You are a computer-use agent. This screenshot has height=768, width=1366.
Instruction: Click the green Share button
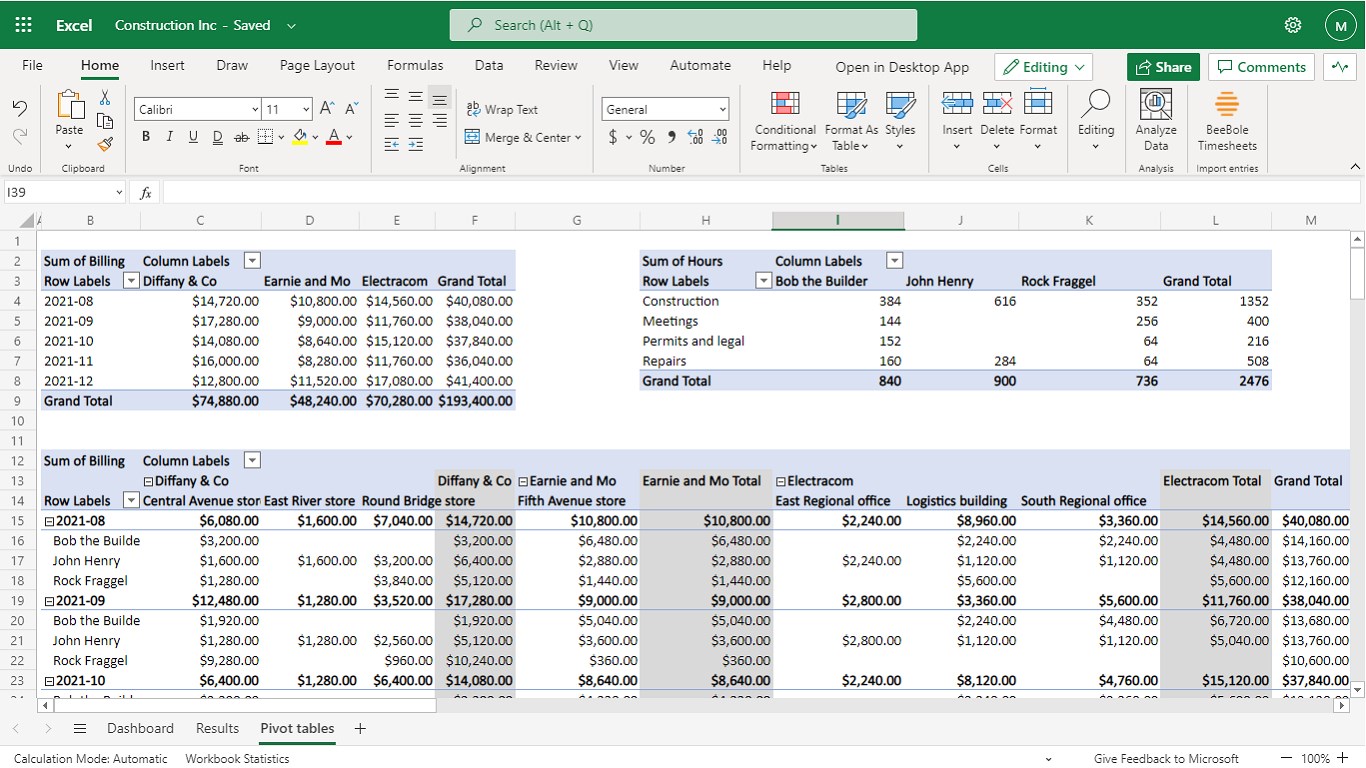(x=1163, y=67)
